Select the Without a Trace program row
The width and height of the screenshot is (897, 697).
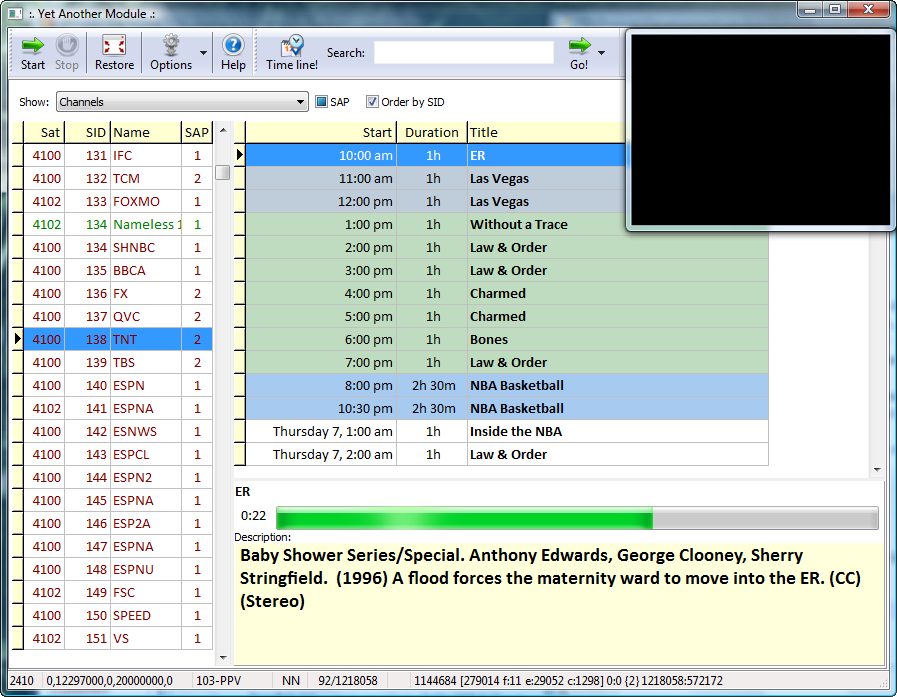436,224
